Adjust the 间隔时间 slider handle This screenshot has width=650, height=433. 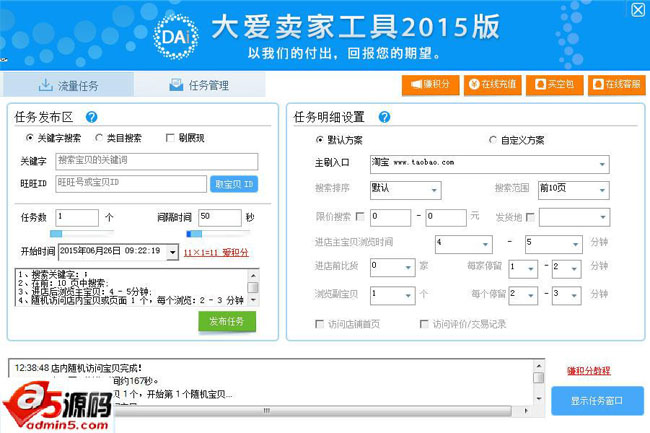click(x=194, y=234)
